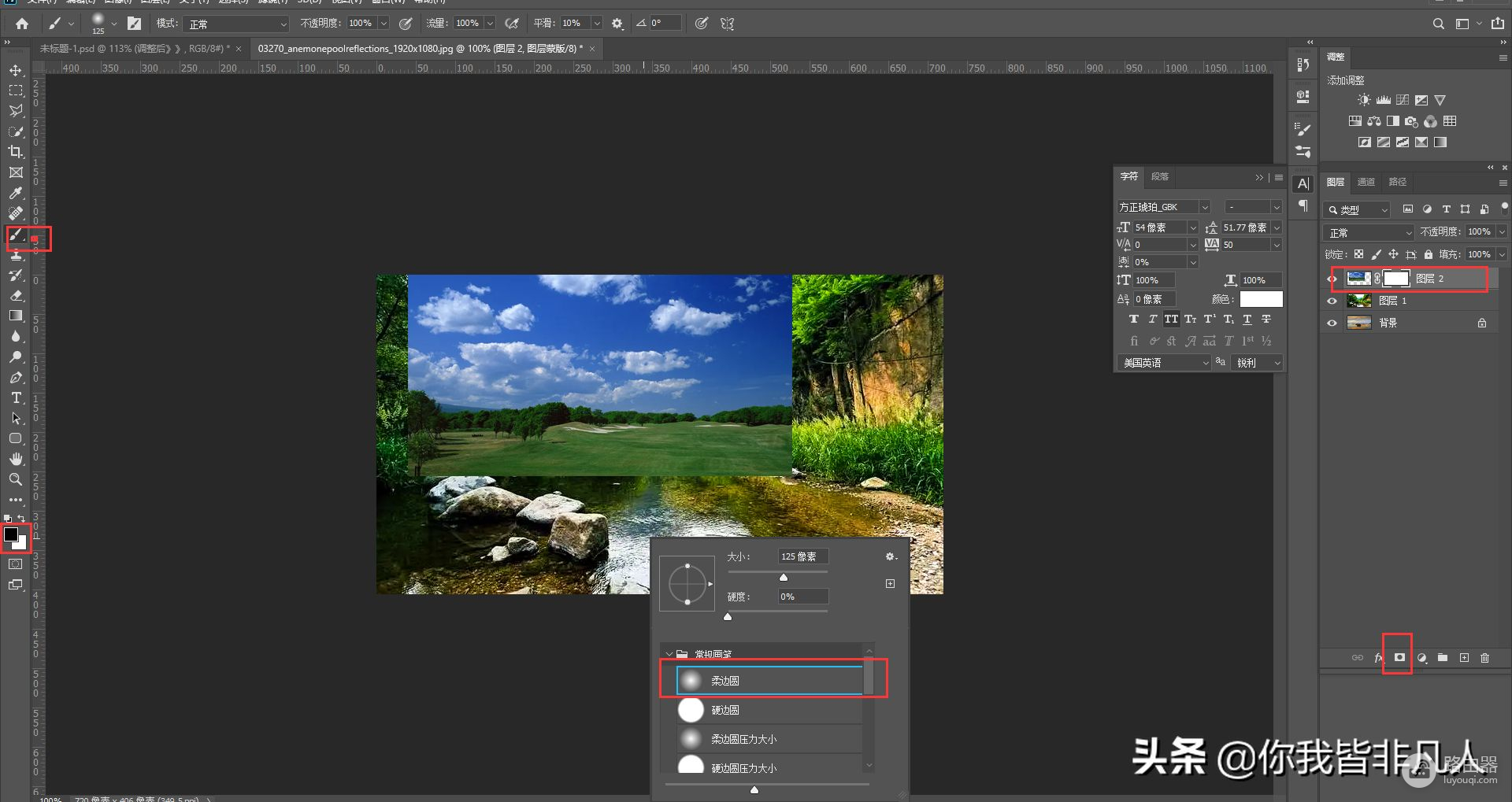The width and height of the screenshot is (1512, 802).
Task: Toggle visibility of the 背景 layer
Action: pos(1332,323)
